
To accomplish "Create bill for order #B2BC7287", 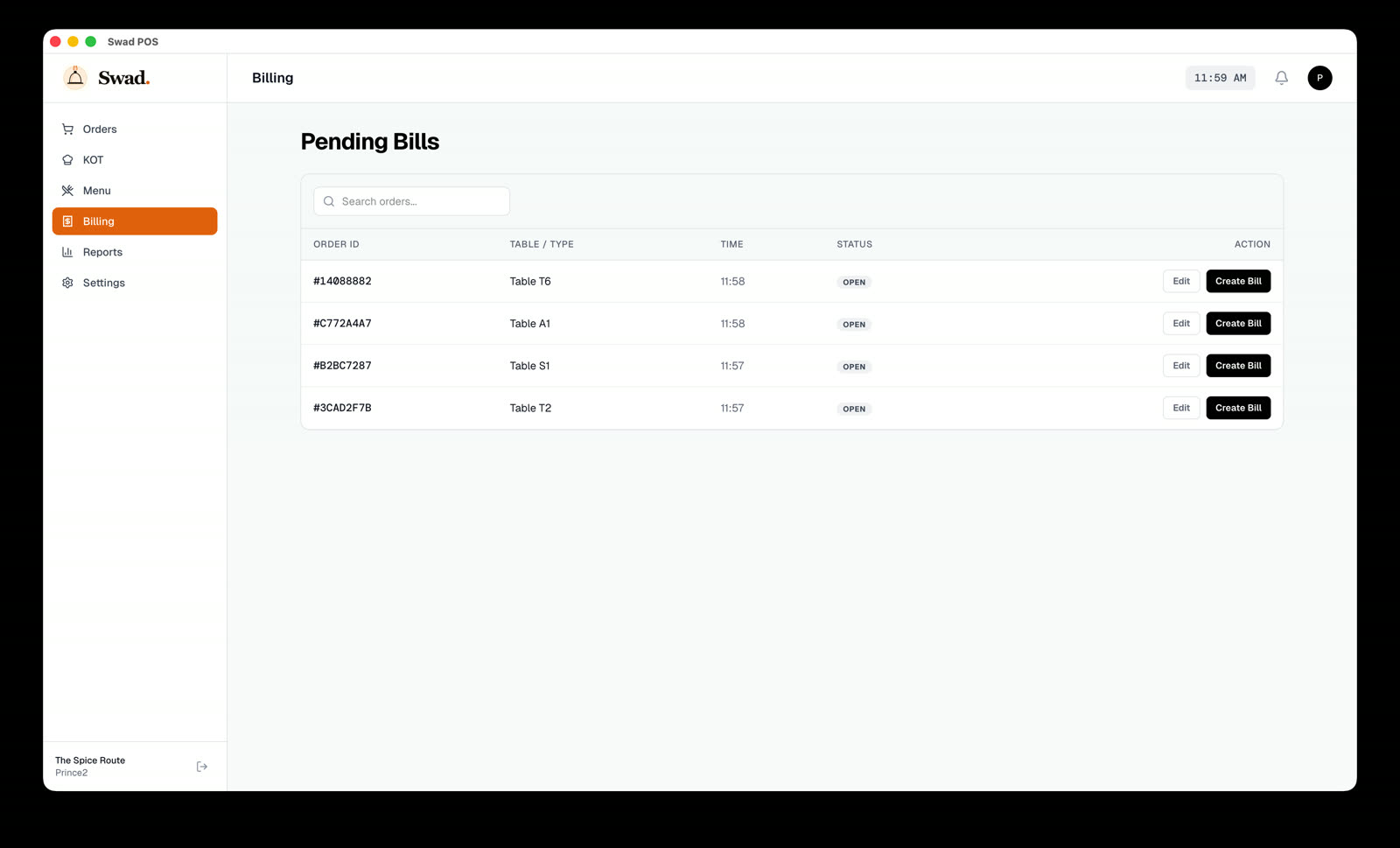I will [x=1238, y=366].
